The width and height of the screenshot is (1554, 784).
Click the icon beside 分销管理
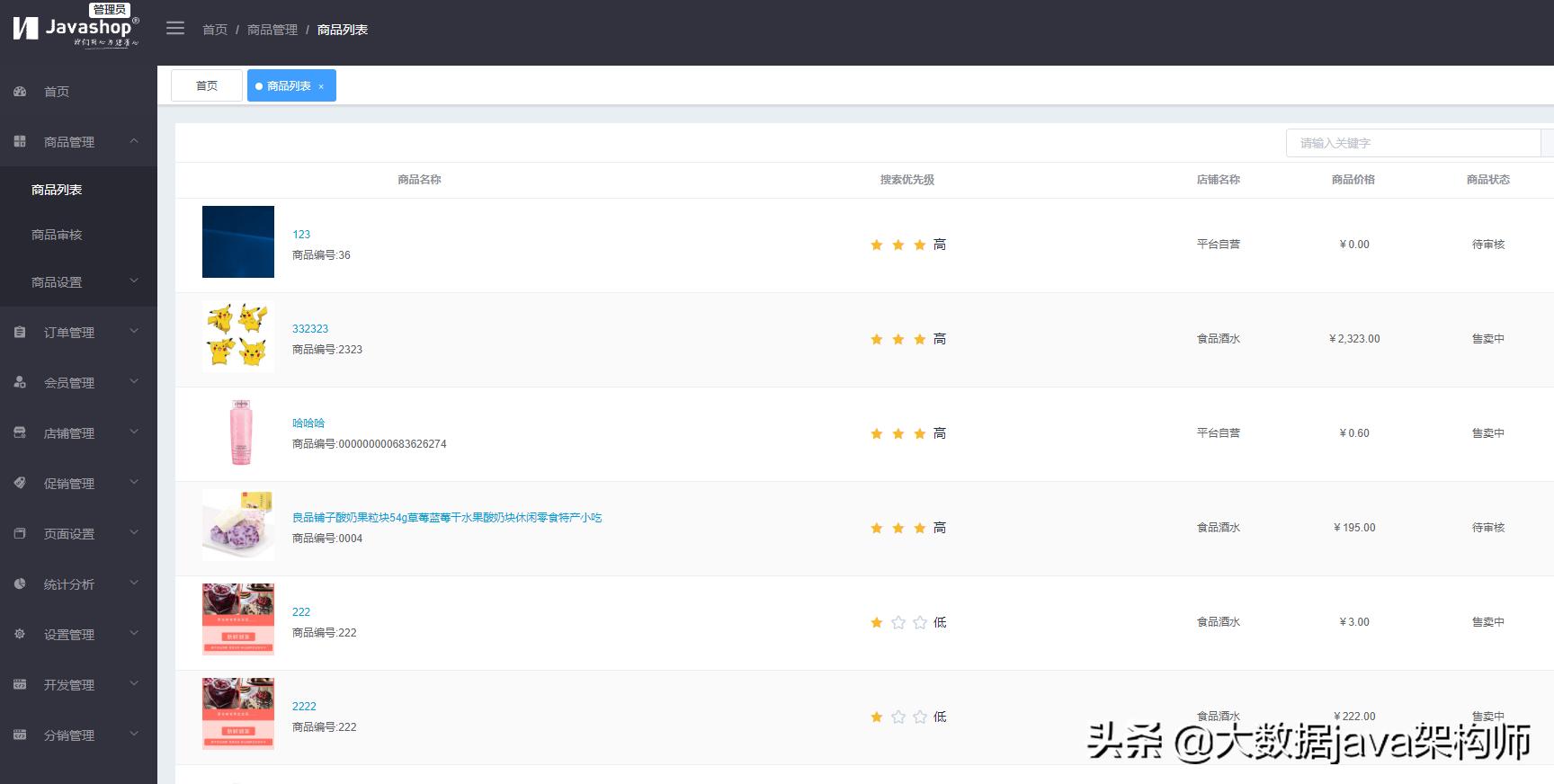pos(20,735)
